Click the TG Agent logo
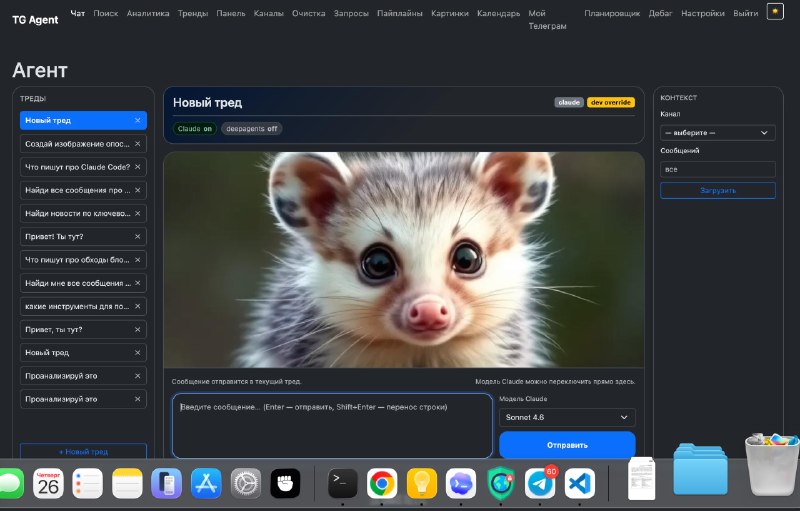This screenshot has width=800, height=511. click(x=35, y=20)
